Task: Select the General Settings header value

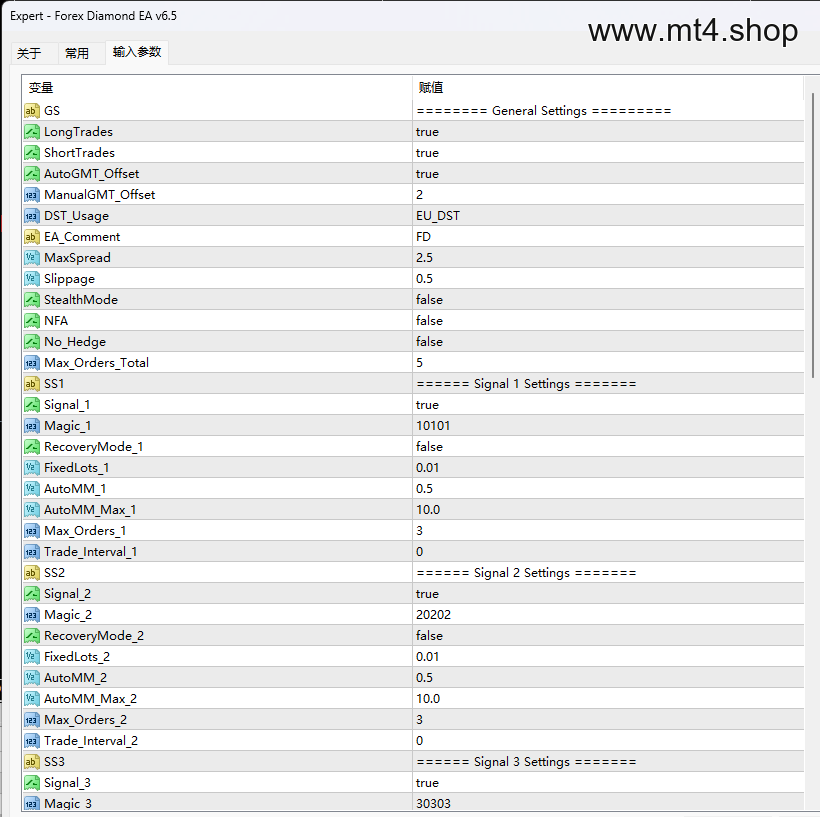Action: coord(544,111)
